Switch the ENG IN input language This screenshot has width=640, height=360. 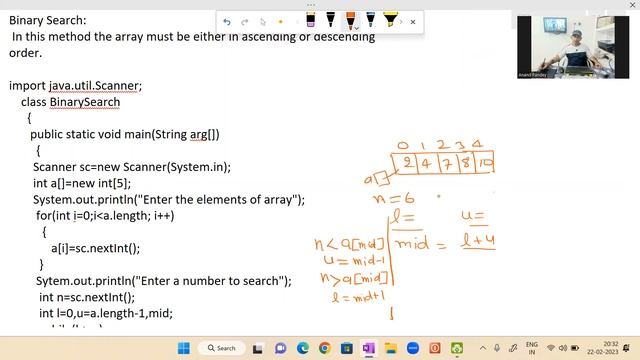pos(531,348)
